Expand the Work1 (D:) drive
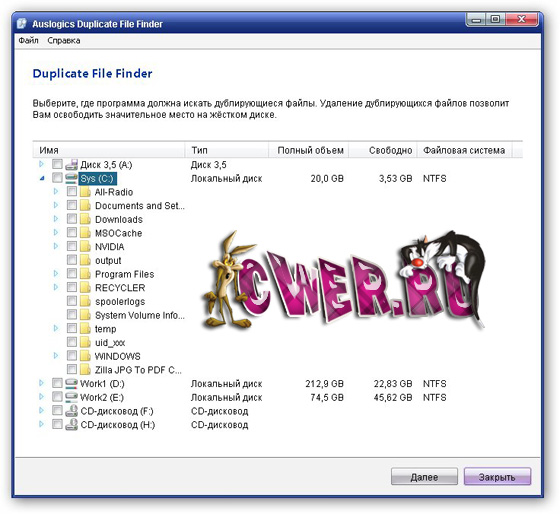560x514 pixels. coord(41,383)
